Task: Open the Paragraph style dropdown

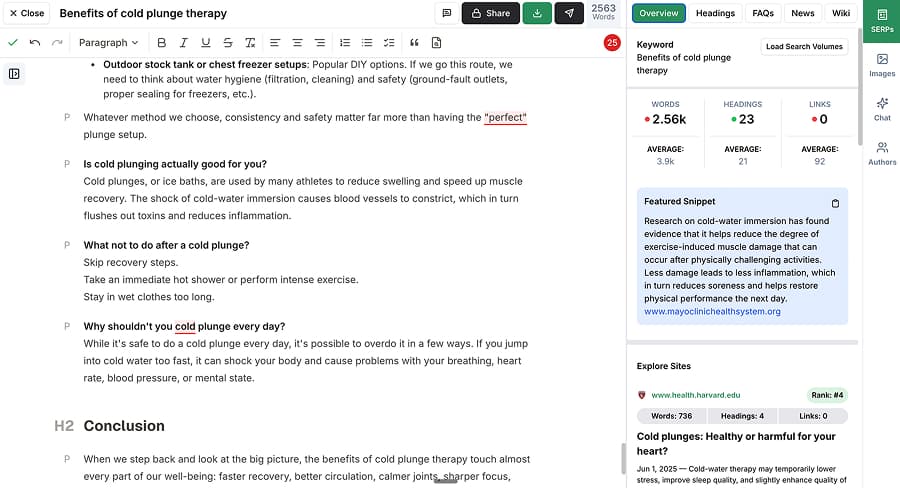Action: (108, 43)
